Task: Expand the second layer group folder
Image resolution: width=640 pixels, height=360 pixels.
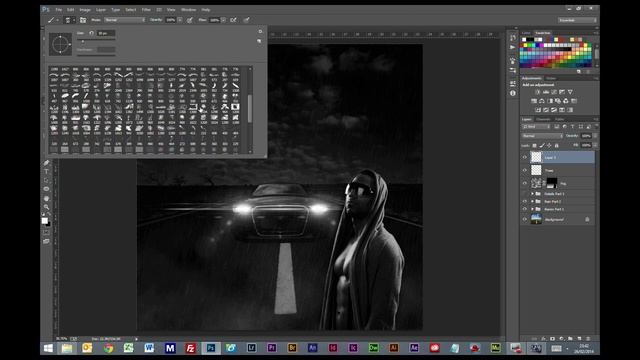Action: pyautogui.click(x=532, y=202)
